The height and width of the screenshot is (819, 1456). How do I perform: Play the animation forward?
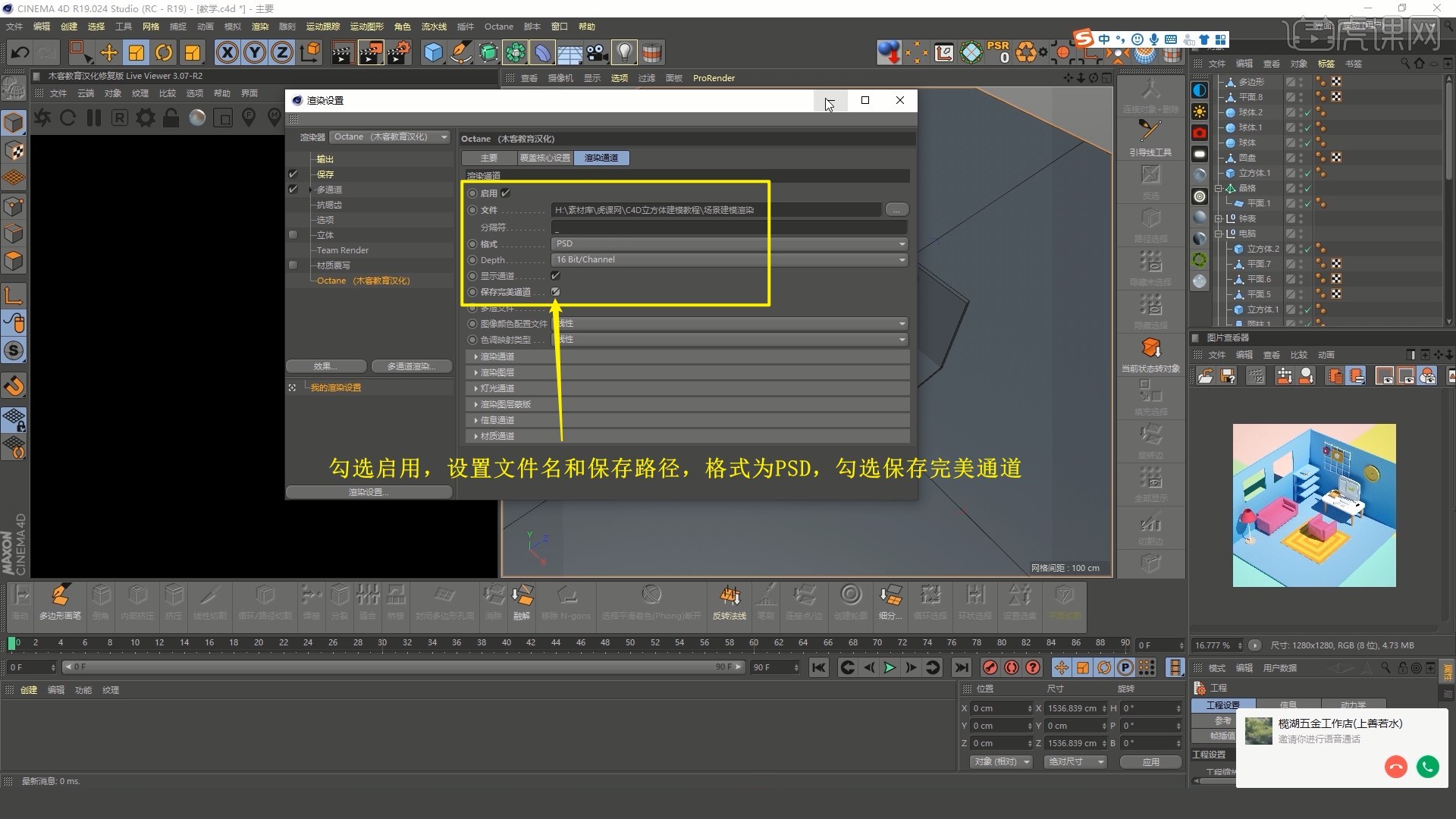tap(890, 667)
